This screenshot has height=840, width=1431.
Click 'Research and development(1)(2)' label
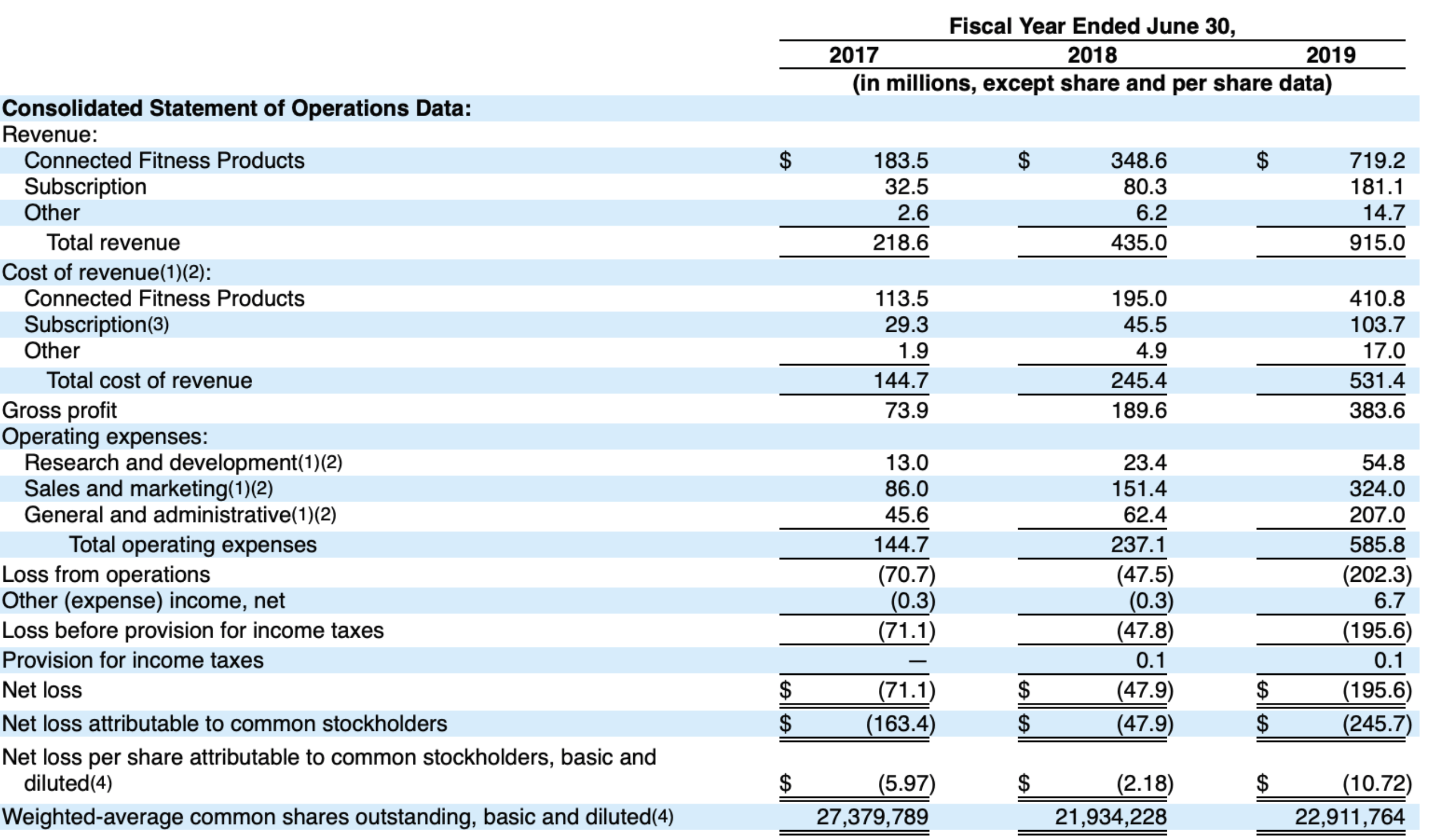tap(184, 463)
